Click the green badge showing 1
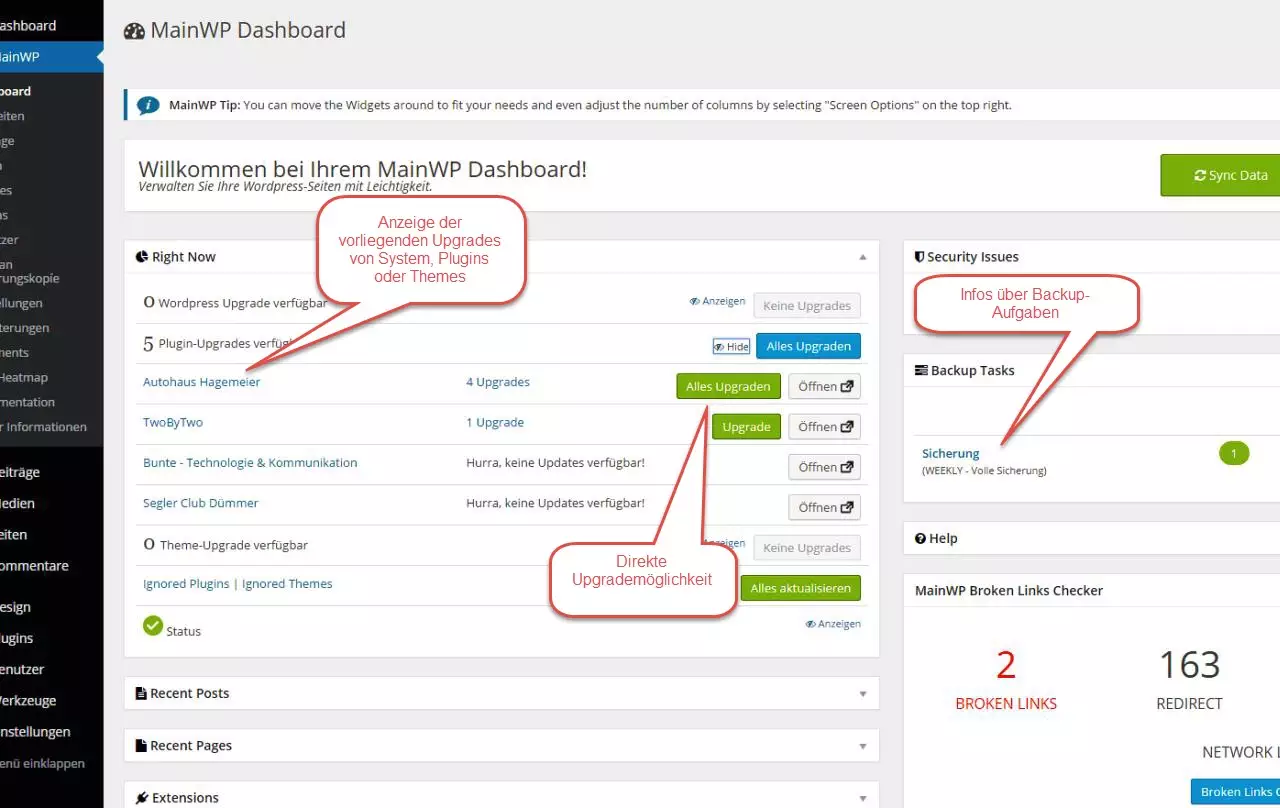1280x808 pixels. (1234, 453)
